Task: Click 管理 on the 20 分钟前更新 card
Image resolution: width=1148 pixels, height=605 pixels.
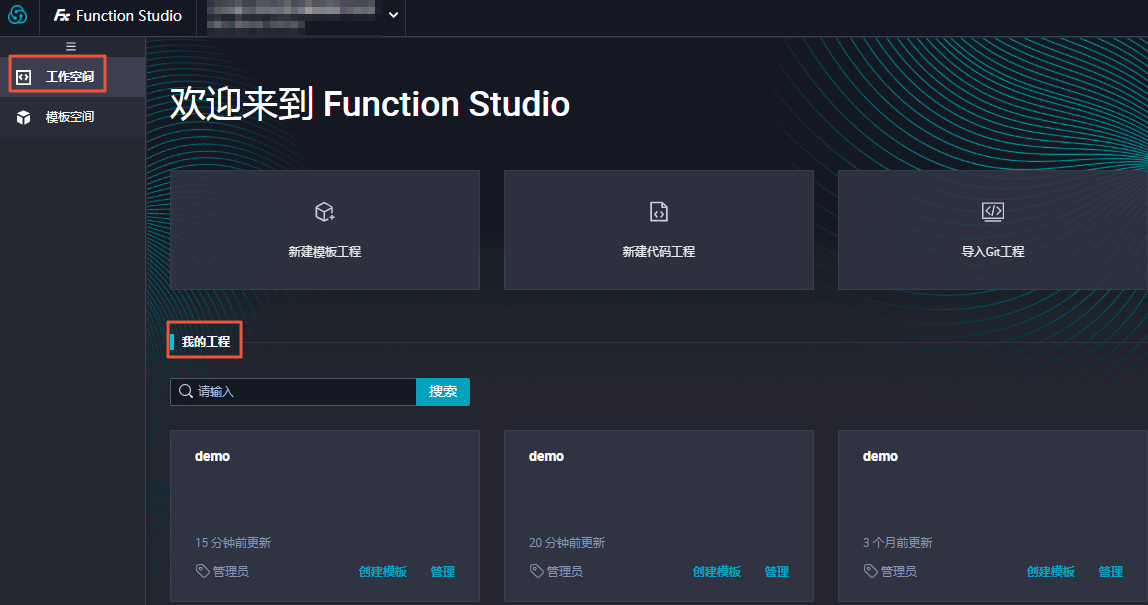Action: pyautogui.click(x=777, y=571)
